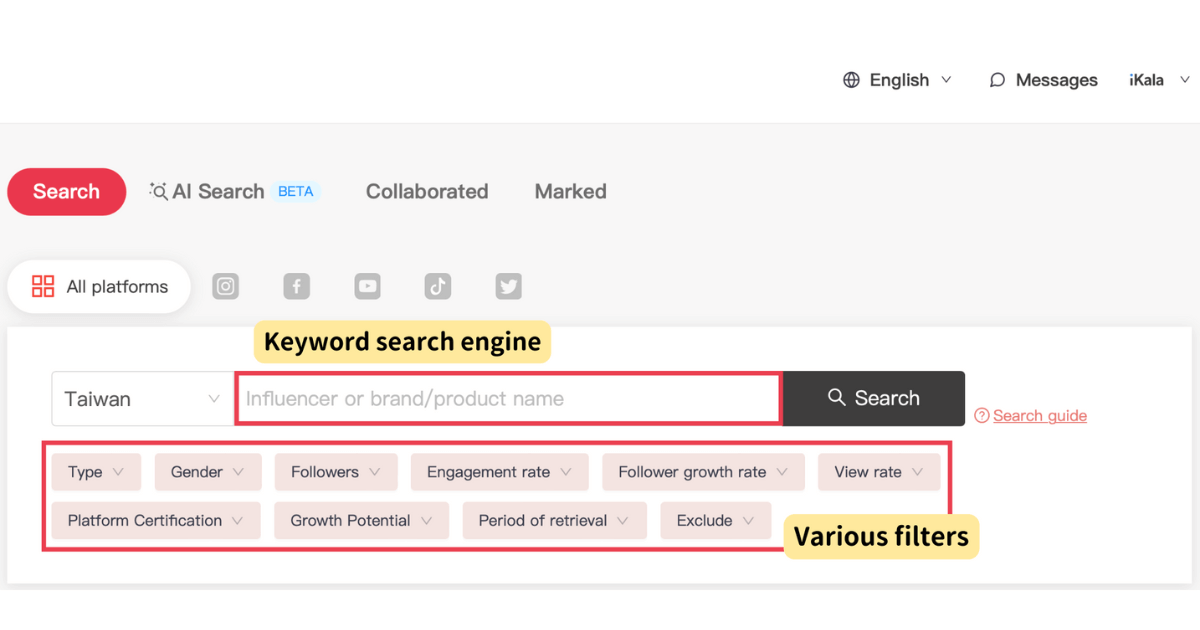The image size is (1200, 630).
Task: Select the red Search tab
Action: point(67,191)
